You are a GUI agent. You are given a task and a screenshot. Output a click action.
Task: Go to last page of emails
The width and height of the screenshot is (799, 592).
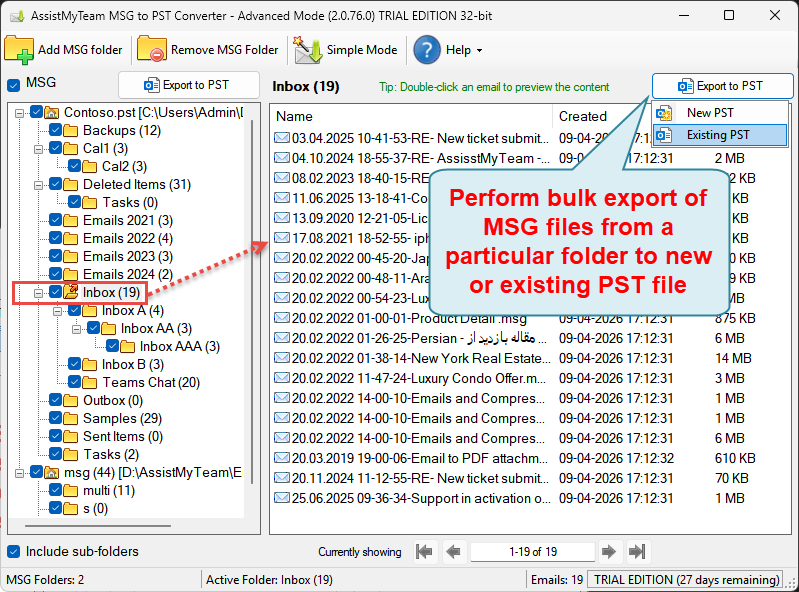point(637,551)
